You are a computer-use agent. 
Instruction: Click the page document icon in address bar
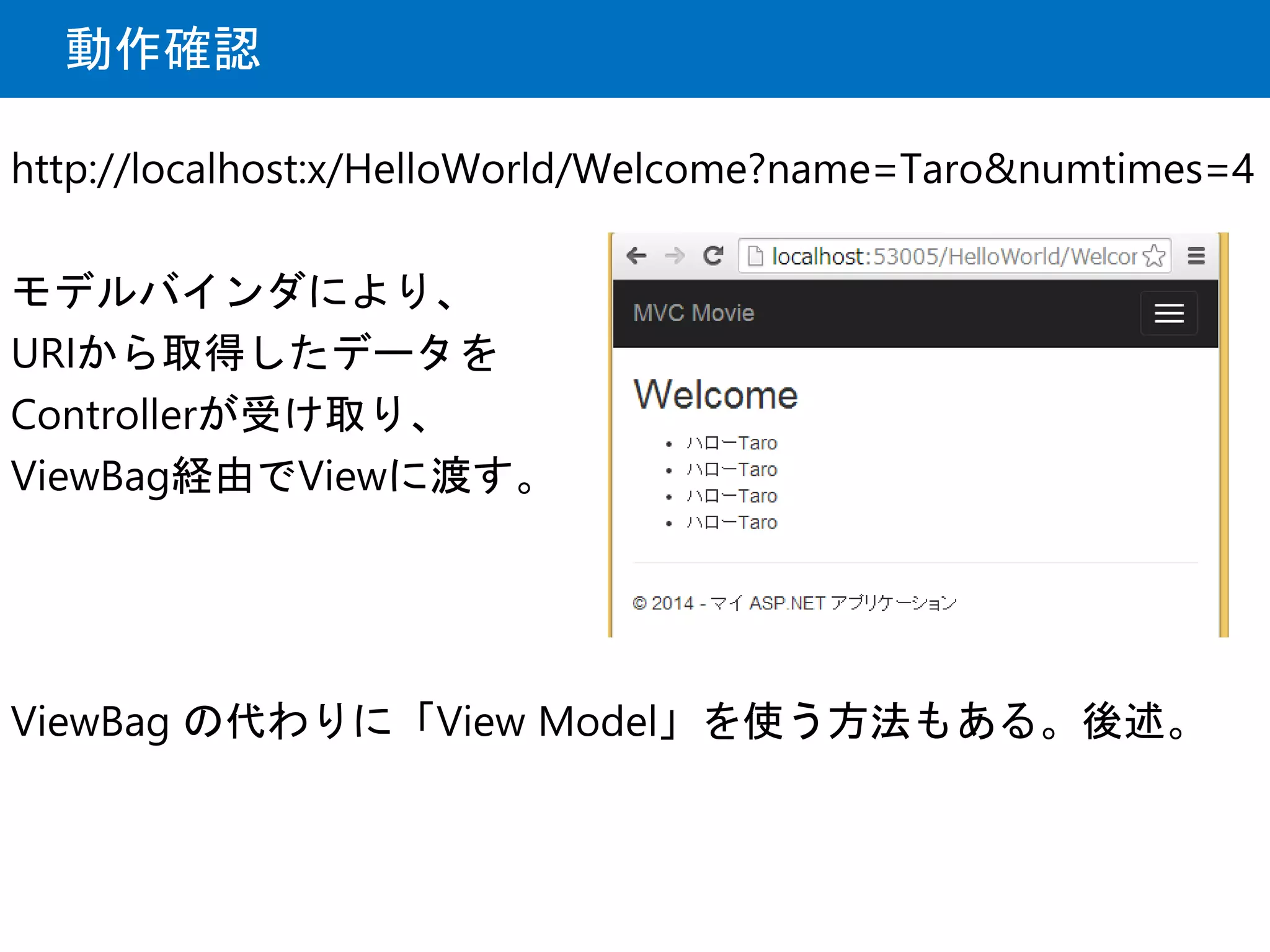(x=755, y=255)
